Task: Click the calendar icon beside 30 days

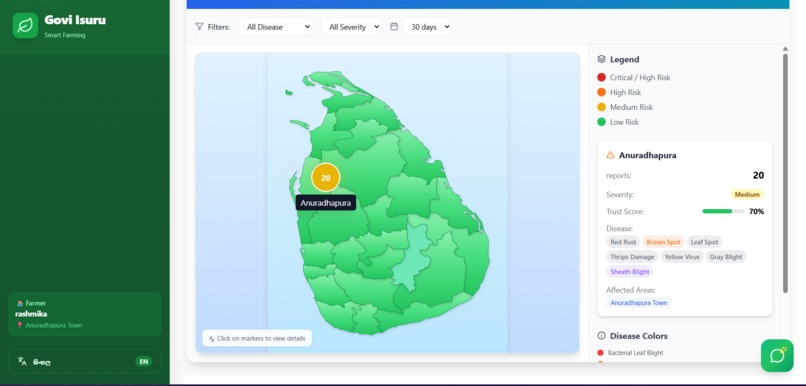Action: [x=394, y=26]
